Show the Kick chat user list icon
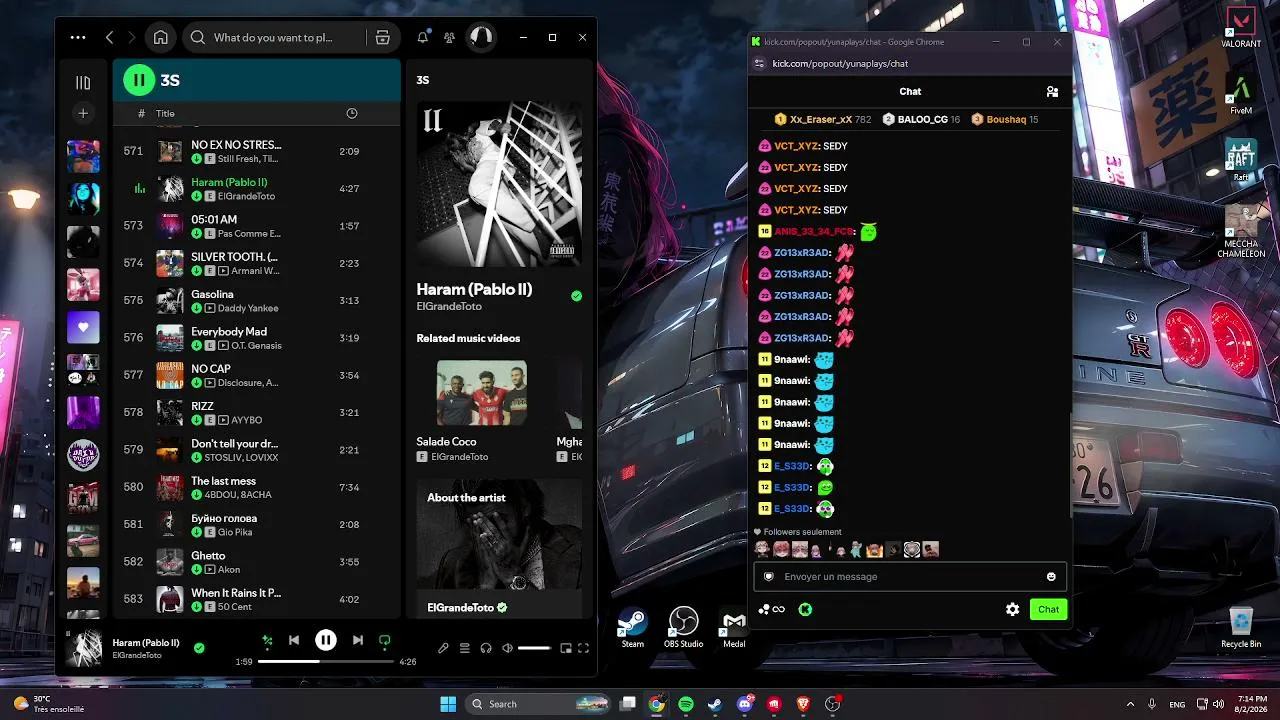Image resolution: width=1280 pixels, height=720 pixels. [1052, 91]
